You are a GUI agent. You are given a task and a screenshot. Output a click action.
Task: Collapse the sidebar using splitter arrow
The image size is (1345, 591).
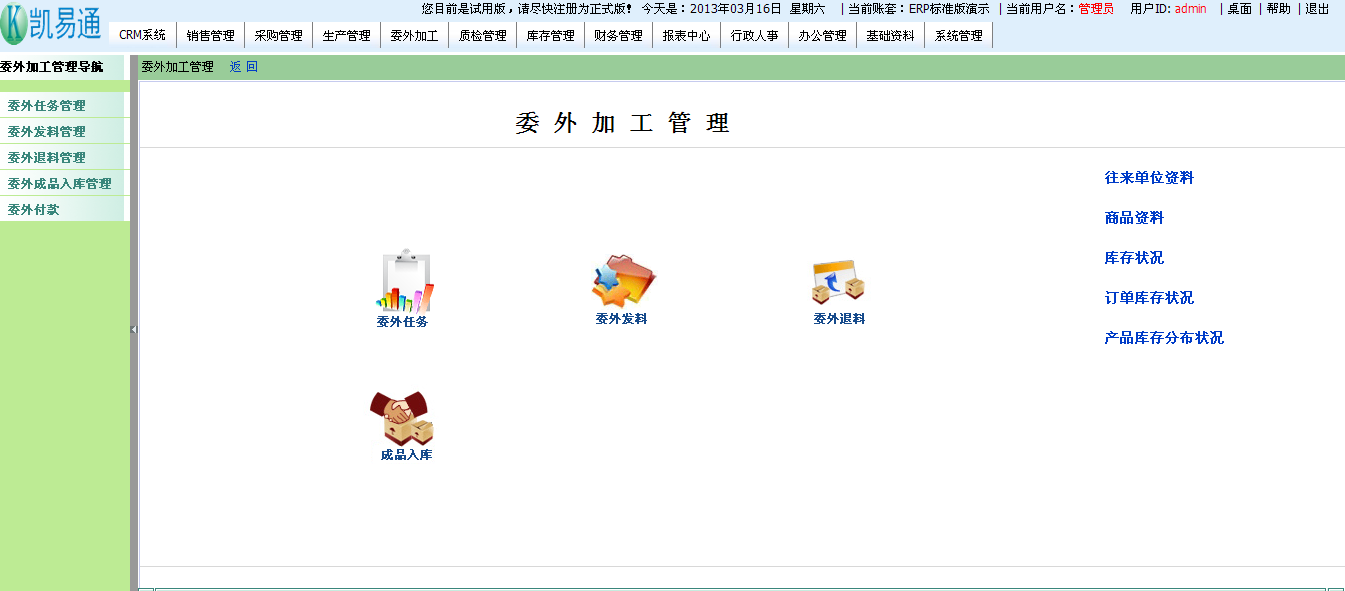[133, 329]
